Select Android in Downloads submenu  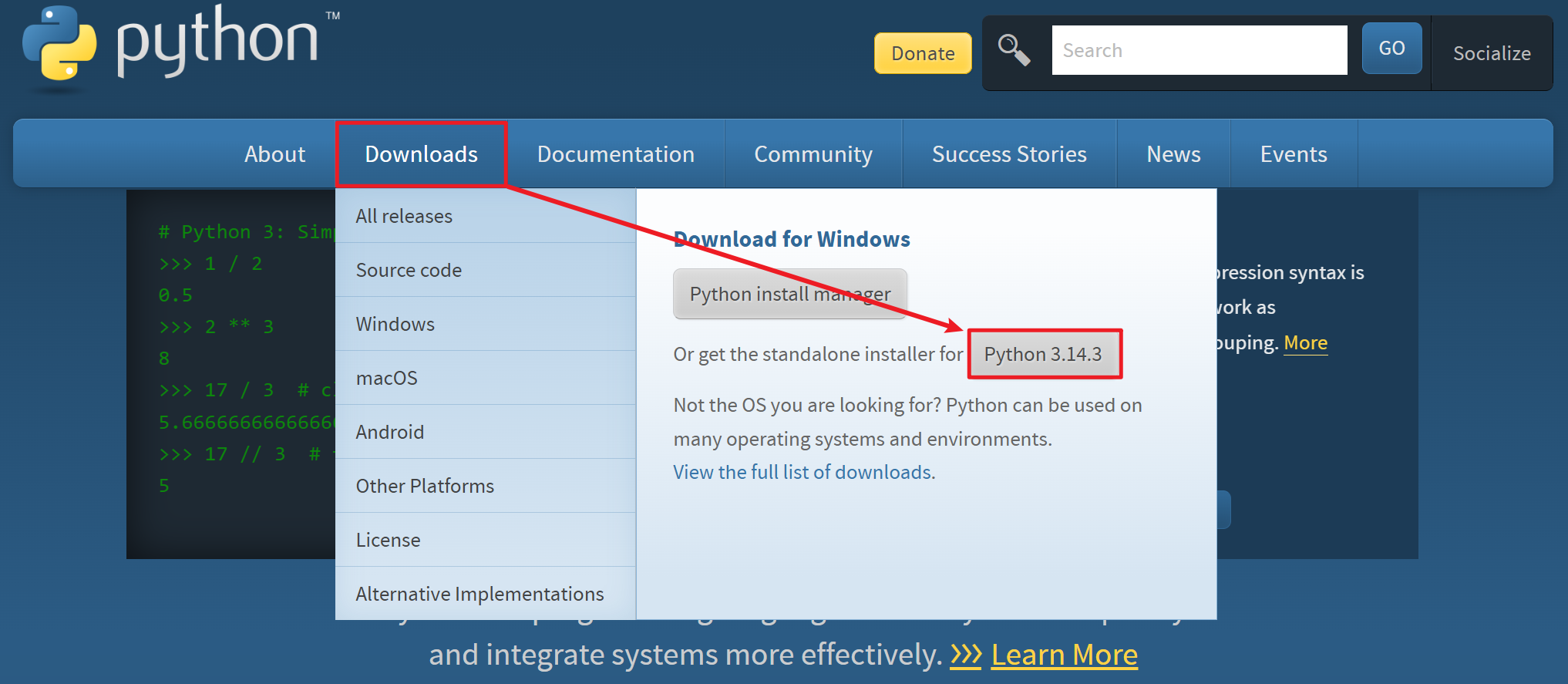click(x=486, y=432)
